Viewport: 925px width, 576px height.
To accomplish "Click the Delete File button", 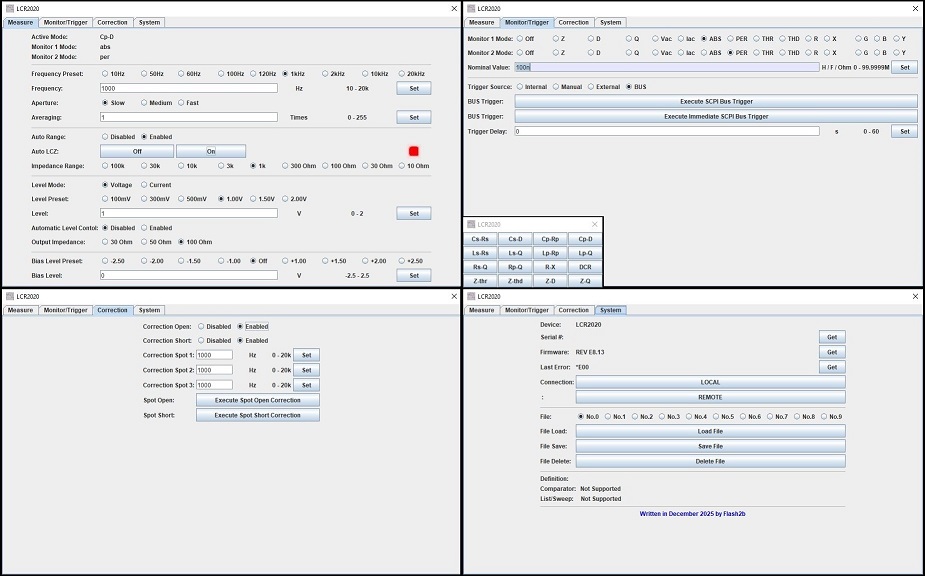I will click(x=710, y=462).
